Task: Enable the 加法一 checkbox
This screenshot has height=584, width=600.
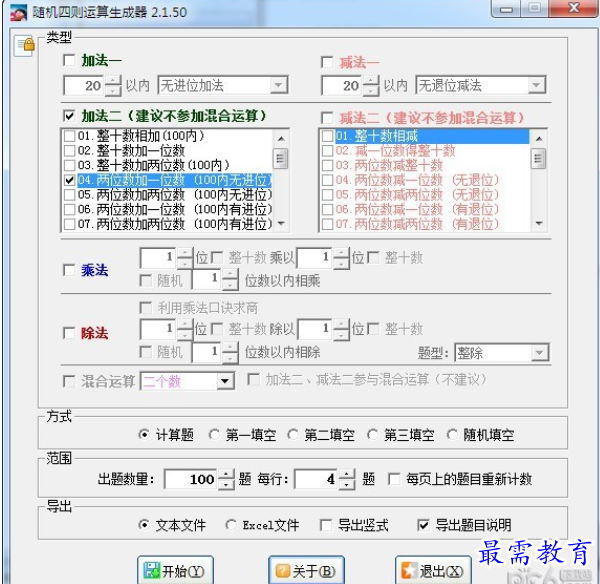Action: coord(69,60)
